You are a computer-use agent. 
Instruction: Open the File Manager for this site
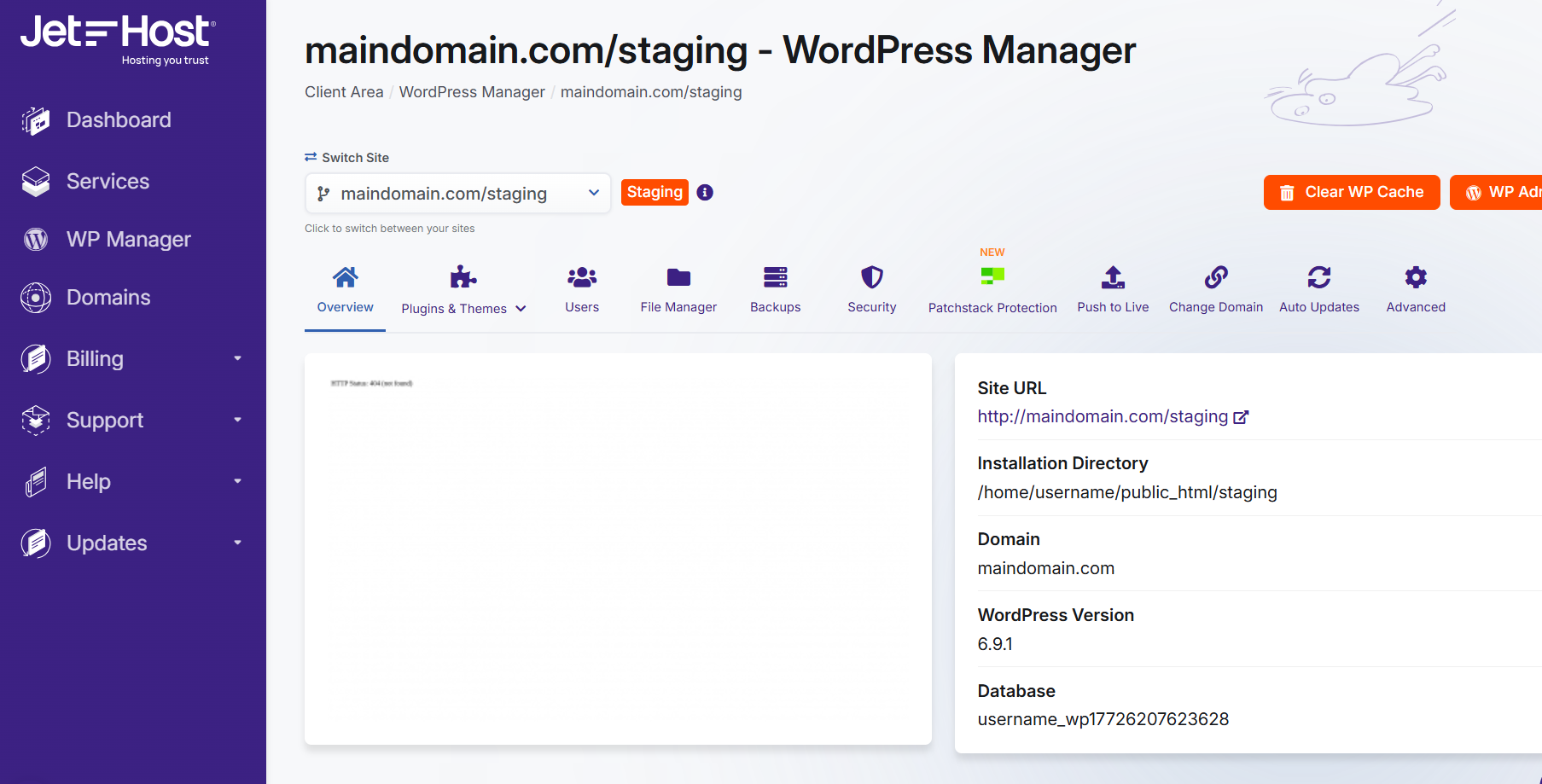click(x=678, y=290)
